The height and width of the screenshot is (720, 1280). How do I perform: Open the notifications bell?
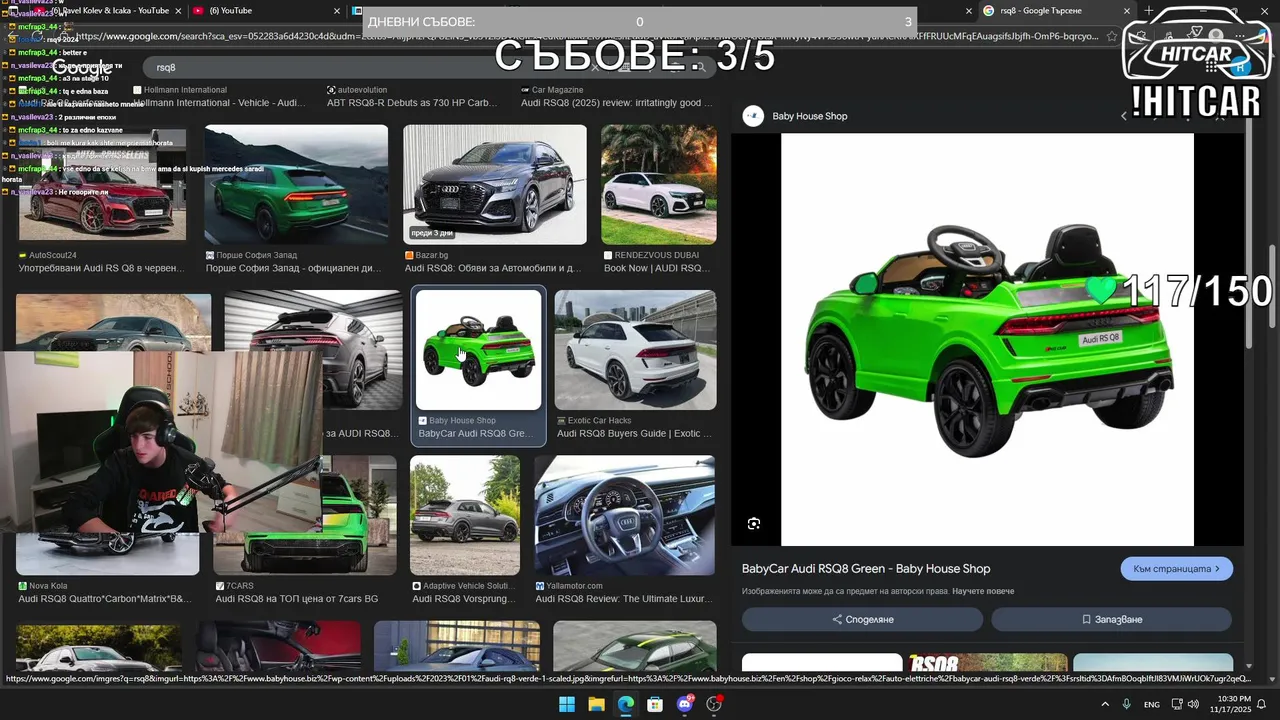coord(1261,704)
